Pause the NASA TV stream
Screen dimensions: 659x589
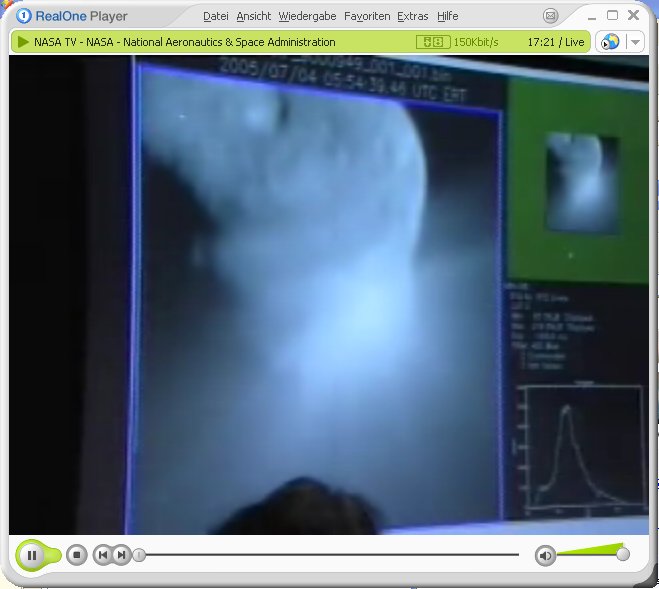pyautogui.click(x=32, y=555)
